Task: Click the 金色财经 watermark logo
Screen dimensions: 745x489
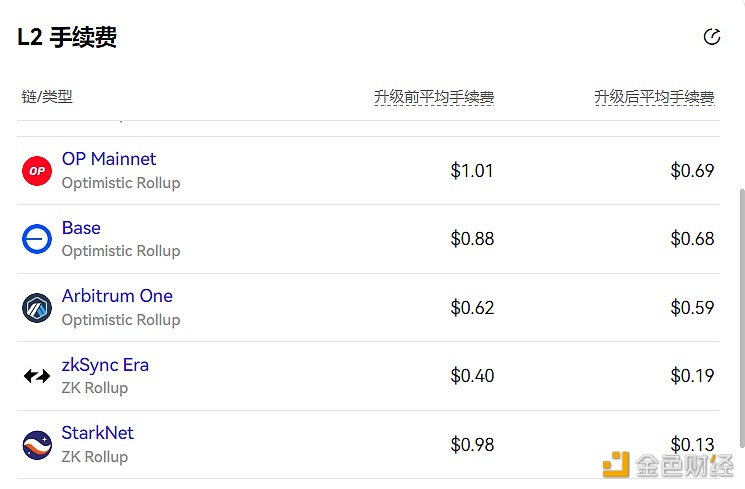Action: coord(668,465)
